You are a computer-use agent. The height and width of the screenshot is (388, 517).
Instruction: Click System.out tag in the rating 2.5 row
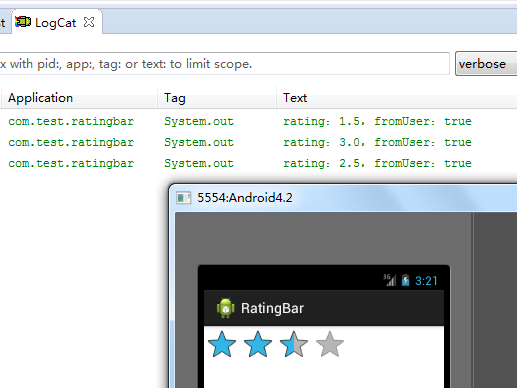(x=199, y=163)
